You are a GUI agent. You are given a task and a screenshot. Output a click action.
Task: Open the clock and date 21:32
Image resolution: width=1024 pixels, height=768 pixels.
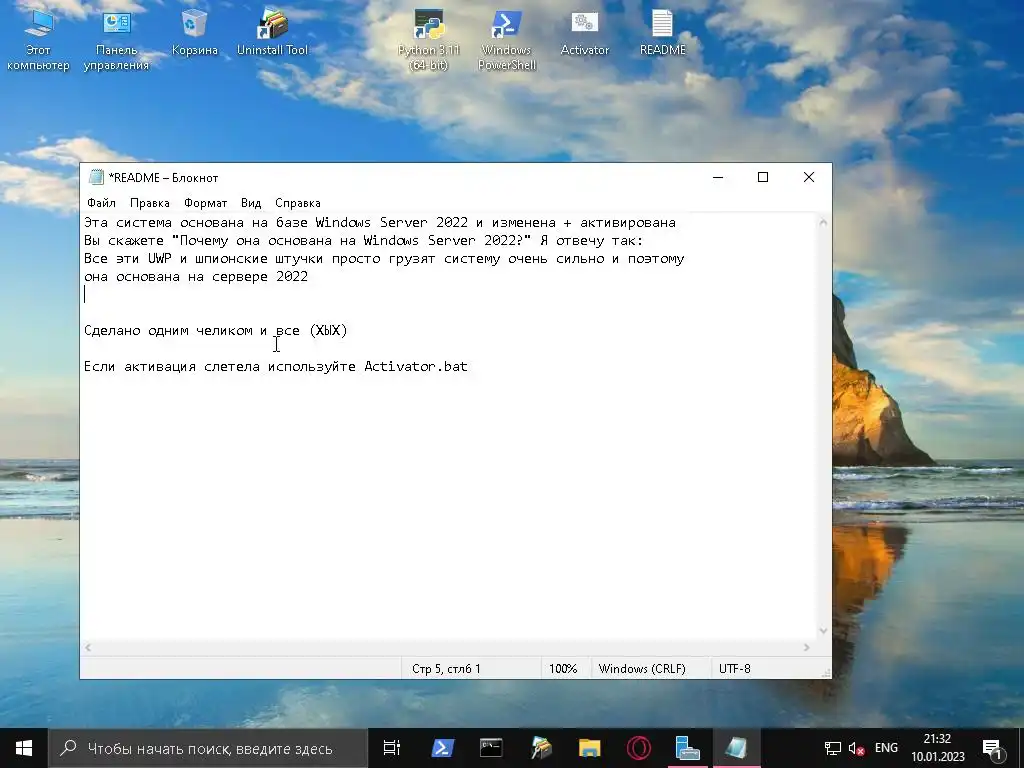click(937, 748)
